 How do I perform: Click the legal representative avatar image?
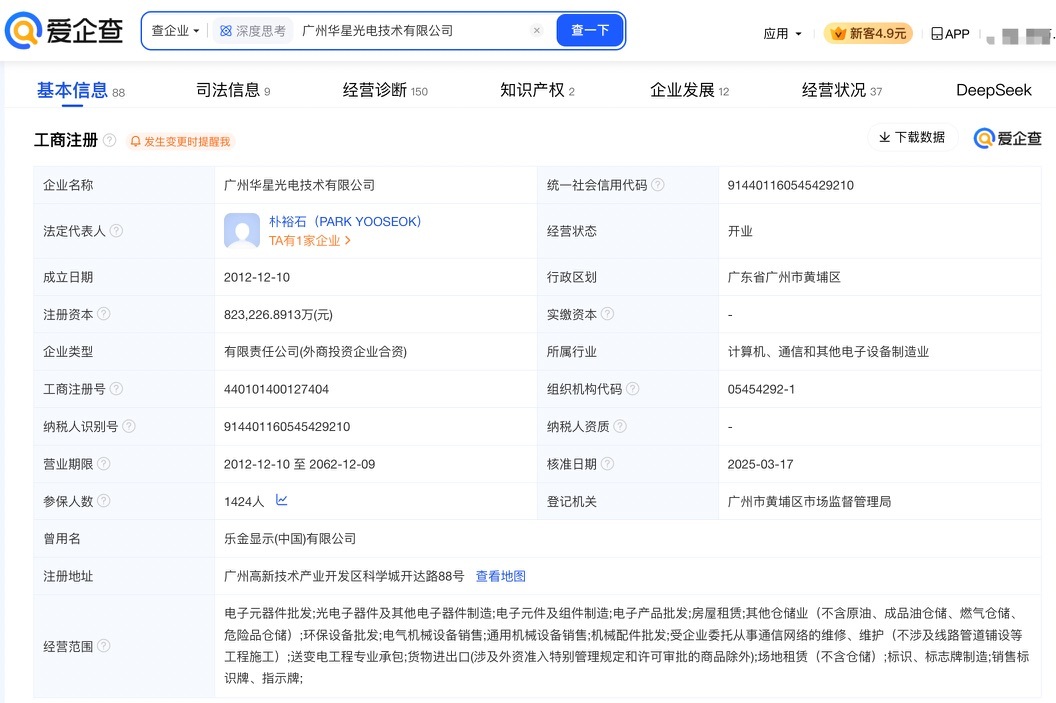tap(242, 230)
